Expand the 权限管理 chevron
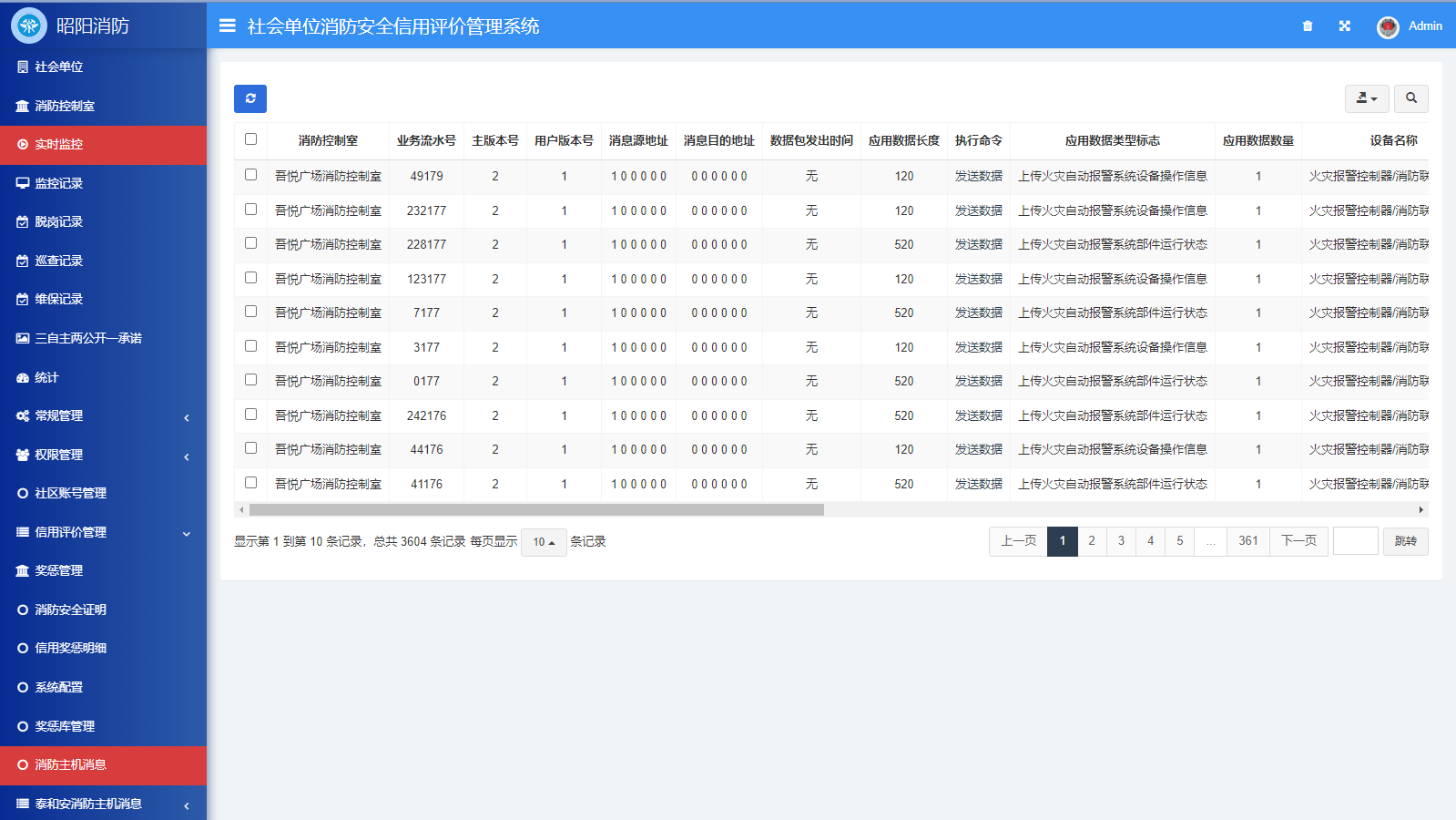This screenshot has height=820, width=1456. pos(187,456)
